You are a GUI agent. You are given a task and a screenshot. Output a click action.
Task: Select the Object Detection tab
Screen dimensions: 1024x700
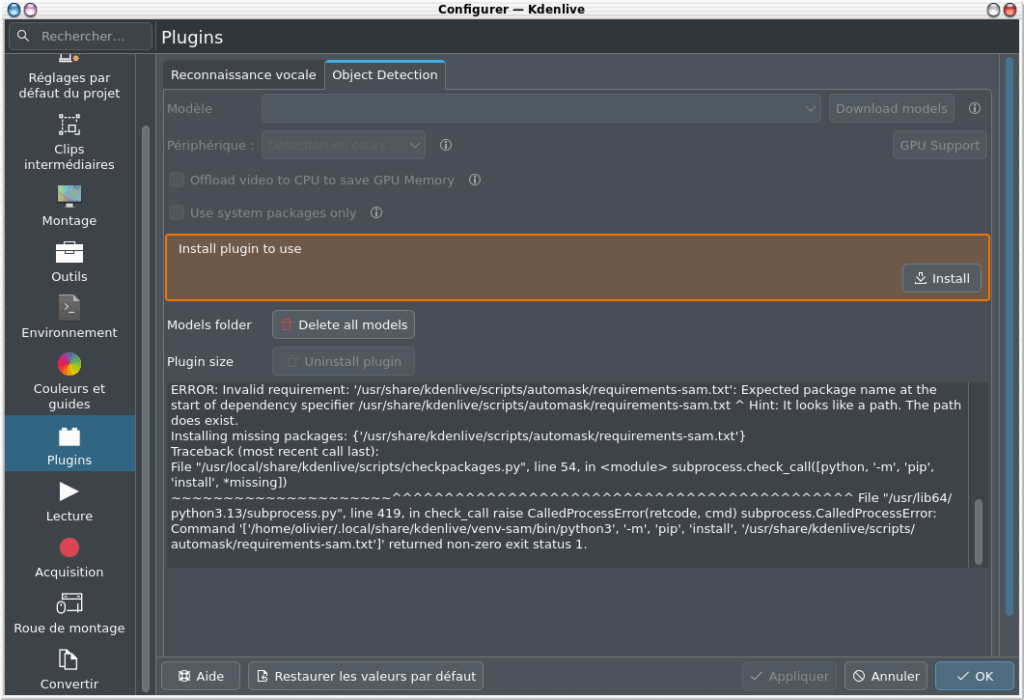tap(385, 75)
